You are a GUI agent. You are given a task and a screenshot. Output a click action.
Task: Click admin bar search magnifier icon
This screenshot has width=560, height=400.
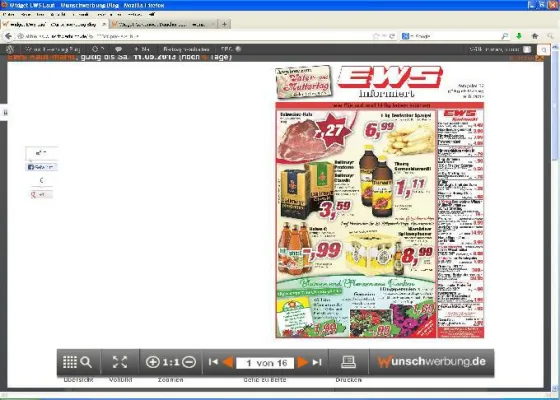pyautogui.click(x=544, y=50)
